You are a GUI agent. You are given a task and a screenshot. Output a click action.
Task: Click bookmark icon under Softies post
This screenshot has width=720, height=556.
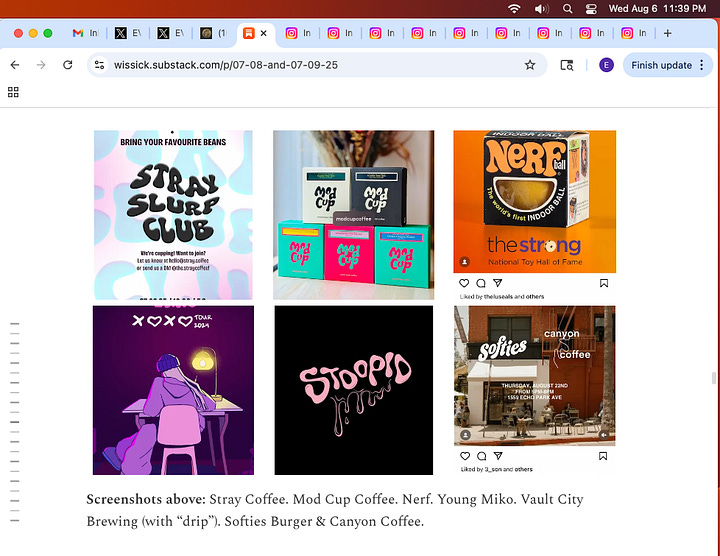pos(603,456)
